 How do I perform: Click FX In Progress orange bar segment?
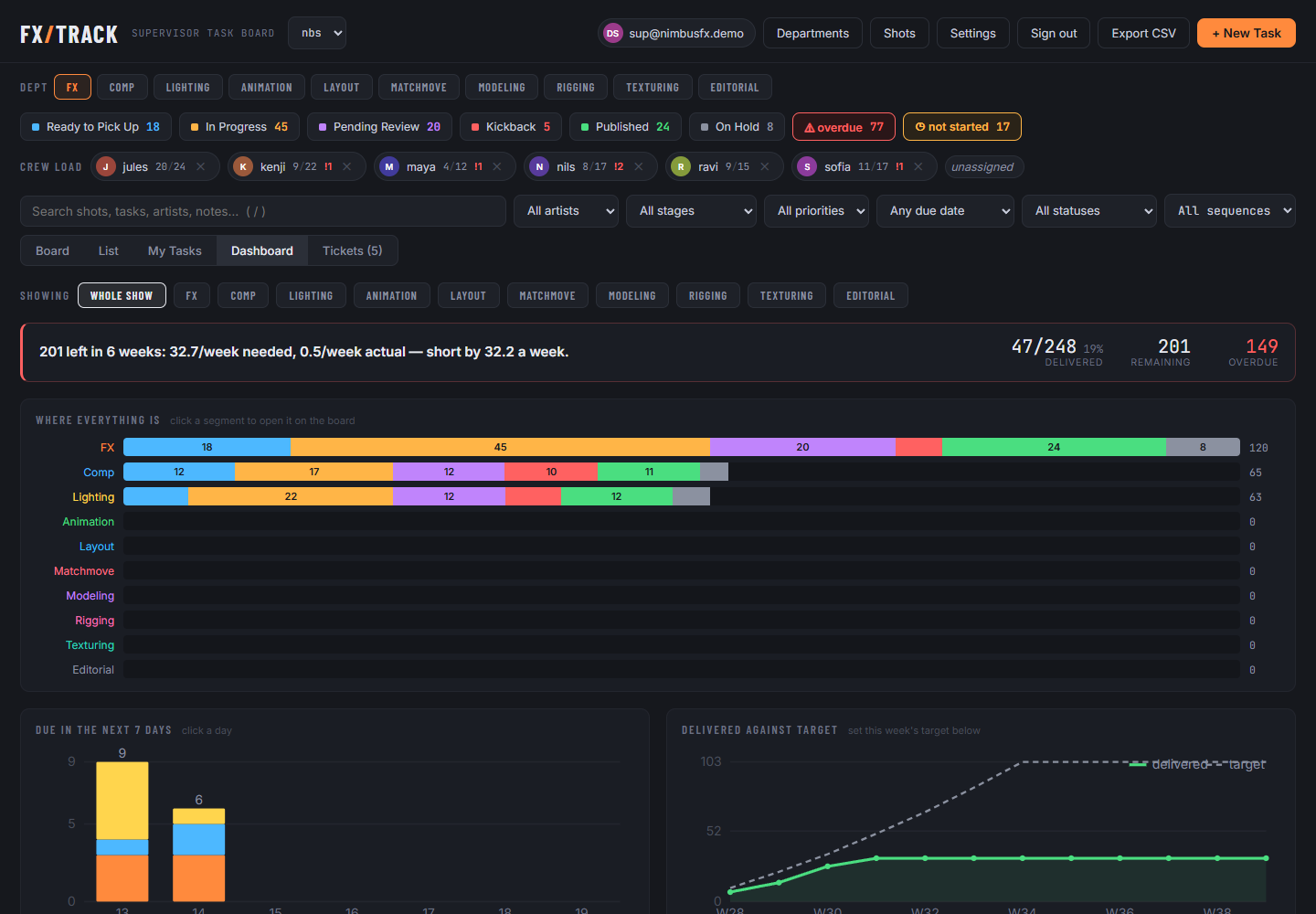point(500,447)
